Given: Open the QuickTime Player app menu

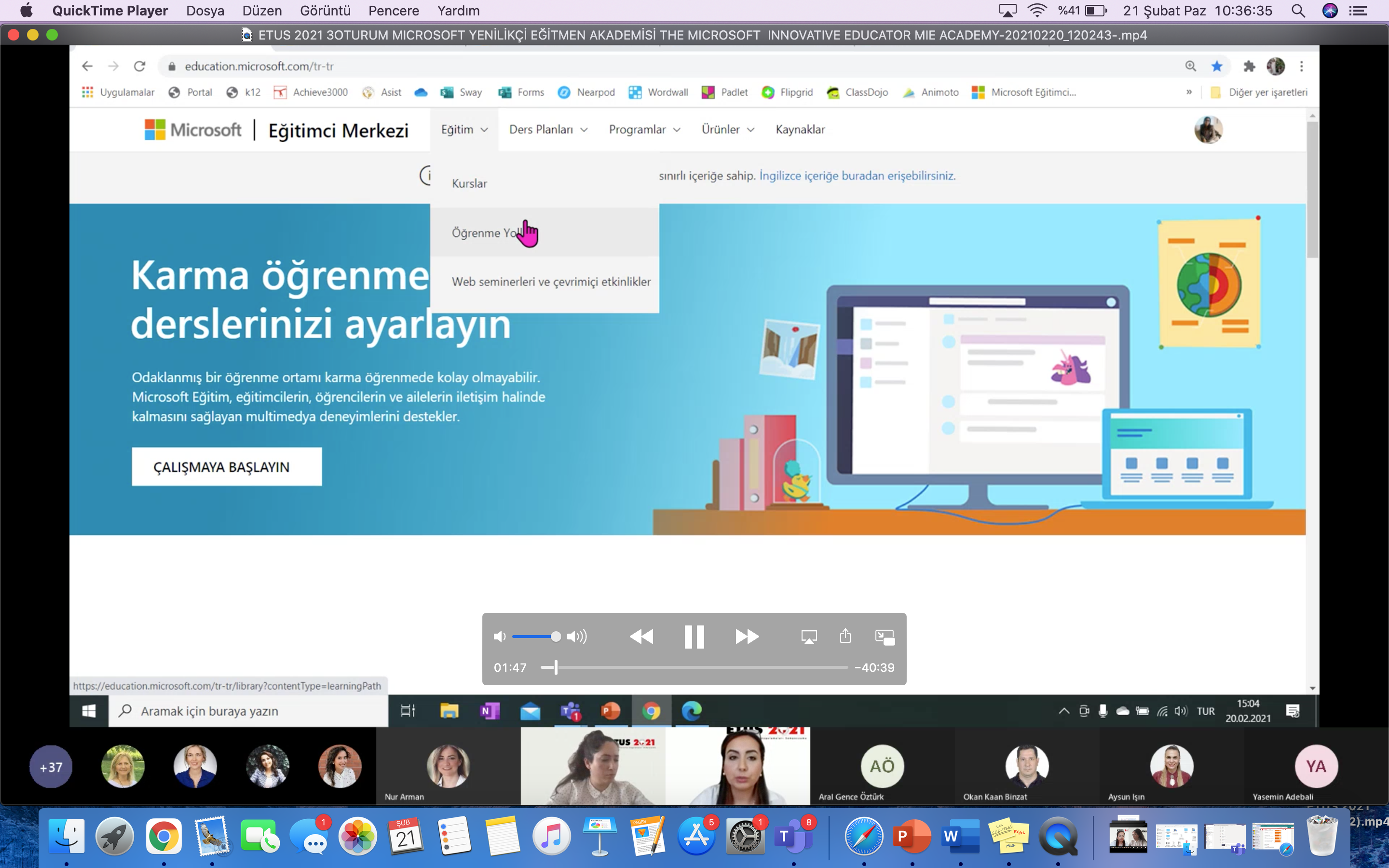Looking at the screenshot, I should (x=109, y=10).
